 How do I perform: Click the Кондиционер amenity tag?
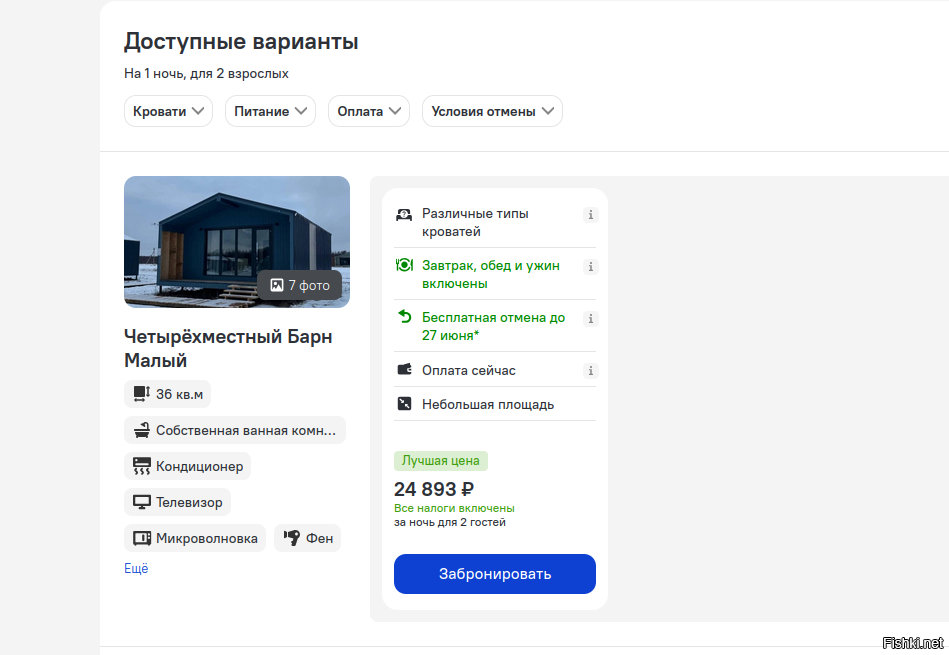click(188, 466)
